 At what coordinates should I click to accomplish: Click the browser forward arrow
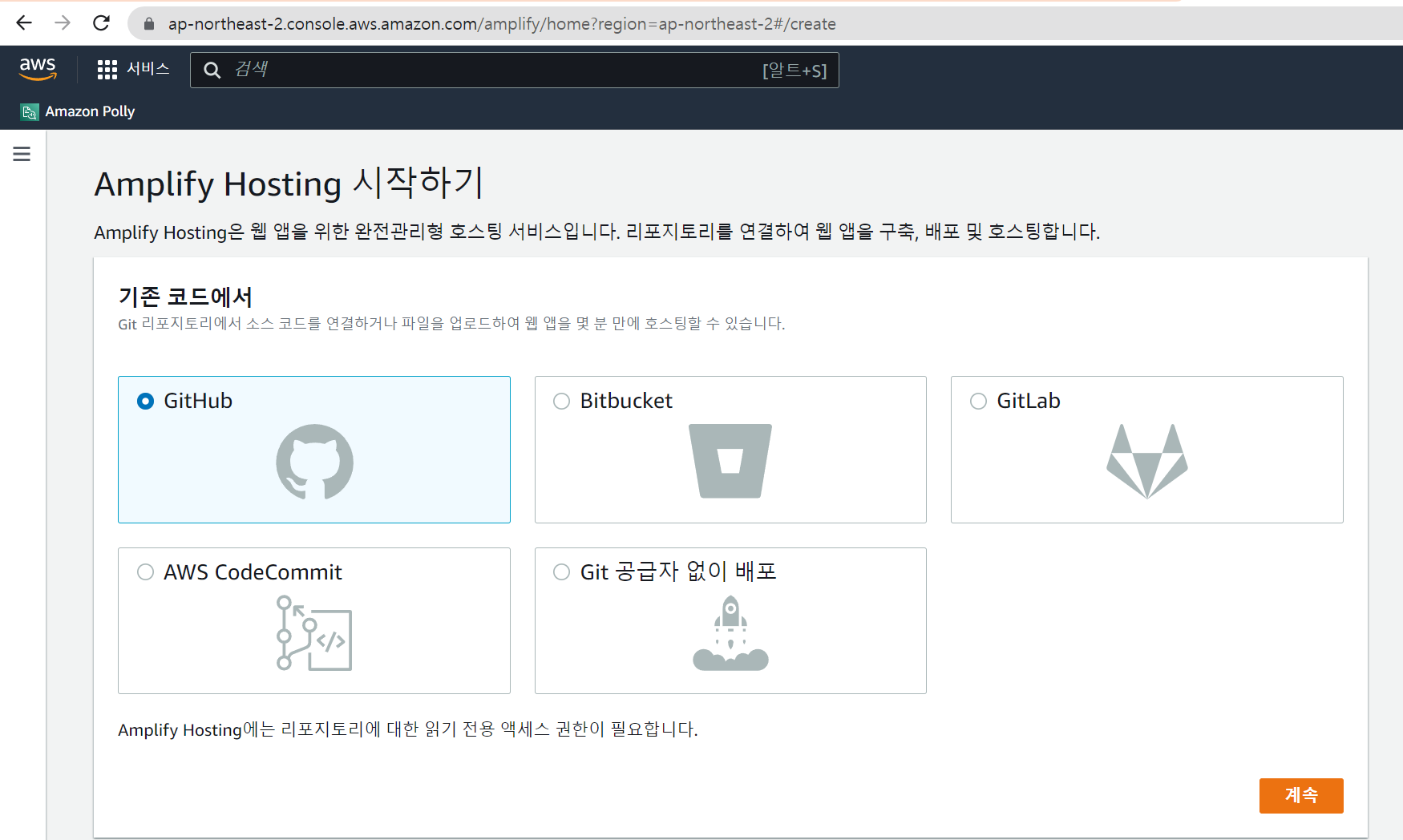tap(63, 23)
